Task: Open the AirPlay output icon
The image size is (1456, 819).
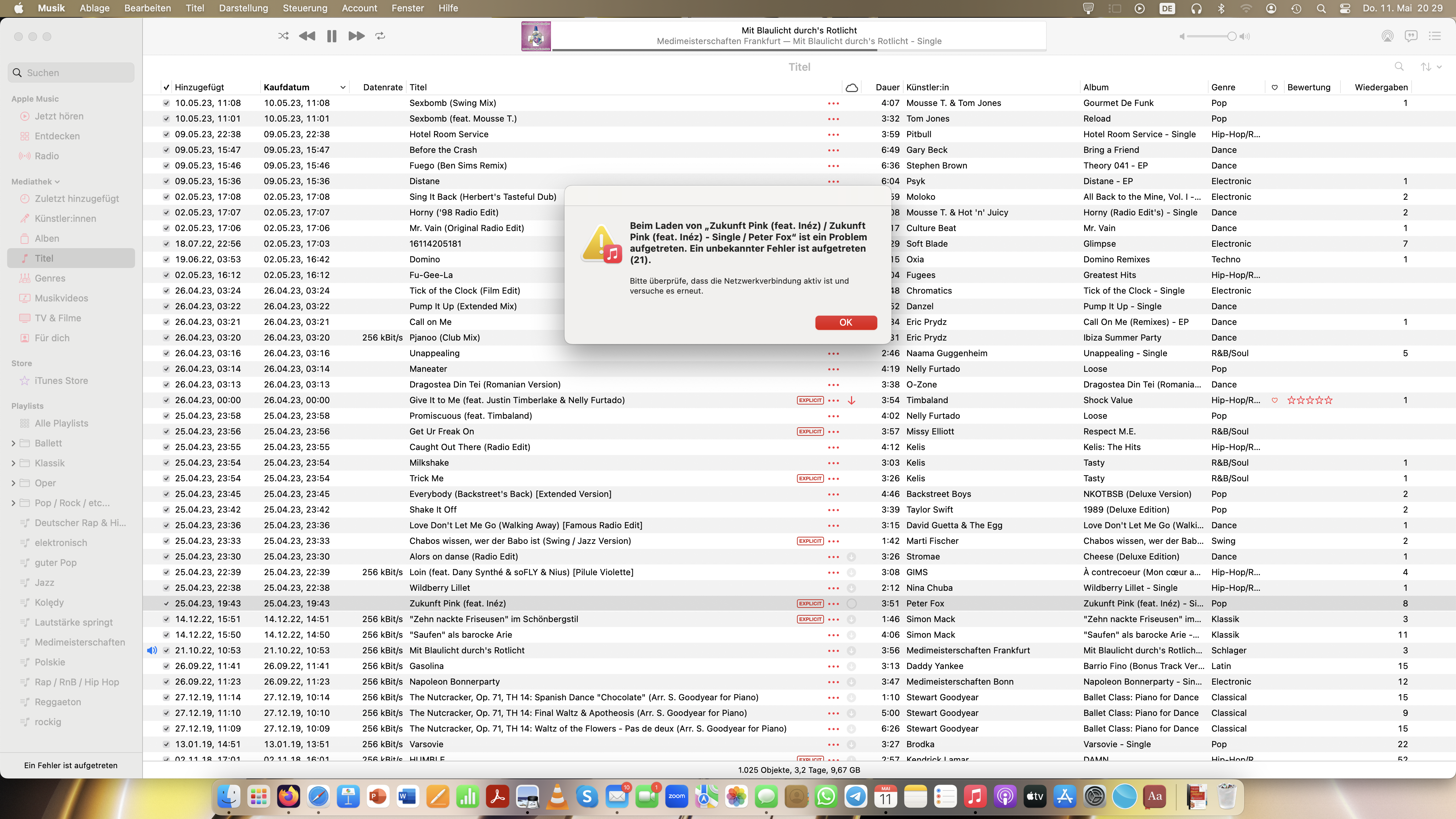Action: pyautogui.click(x=1387, y=36)
